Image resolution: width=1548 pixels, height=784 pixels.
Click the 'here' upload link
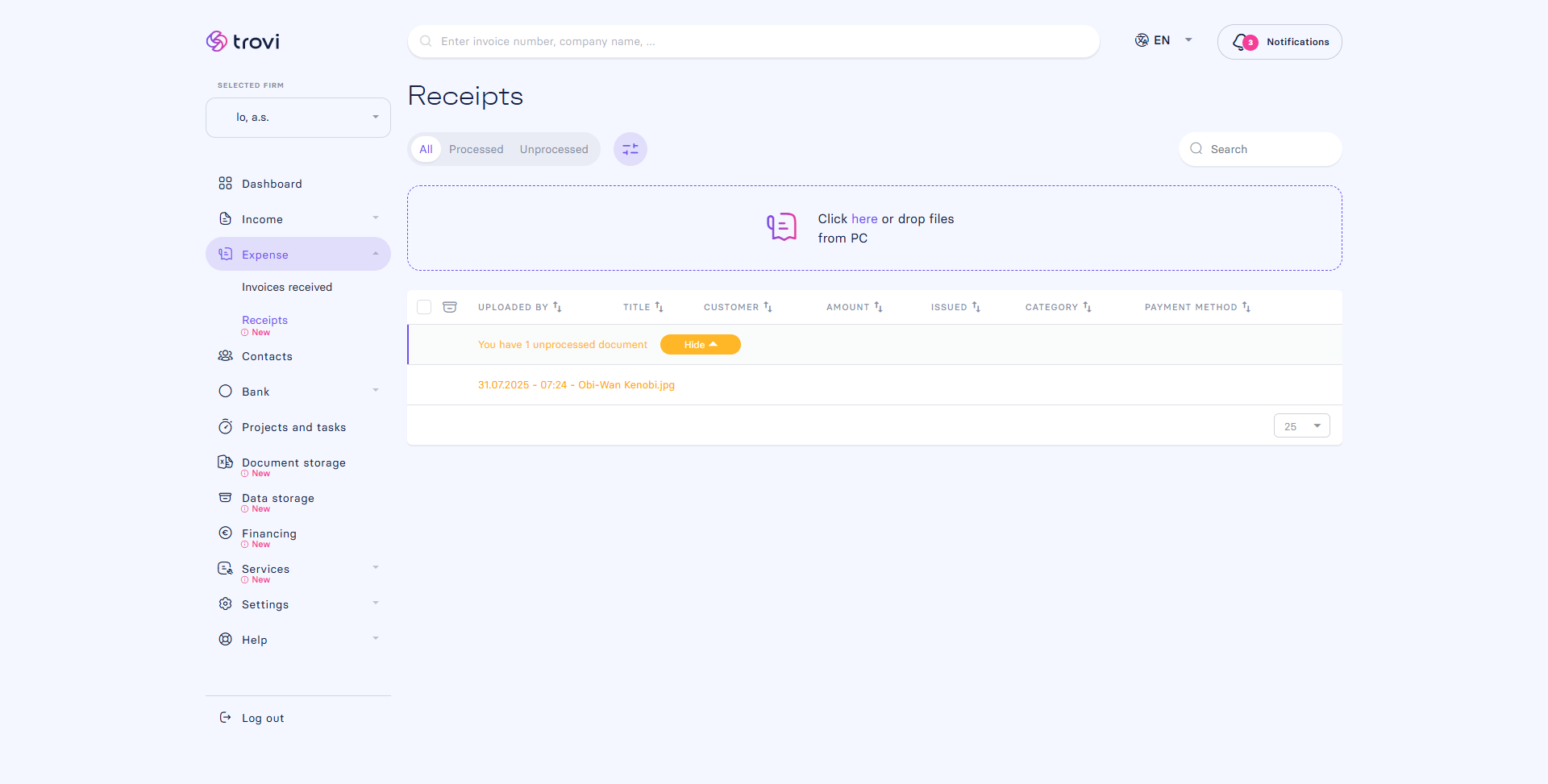click(x=864, y=218)
